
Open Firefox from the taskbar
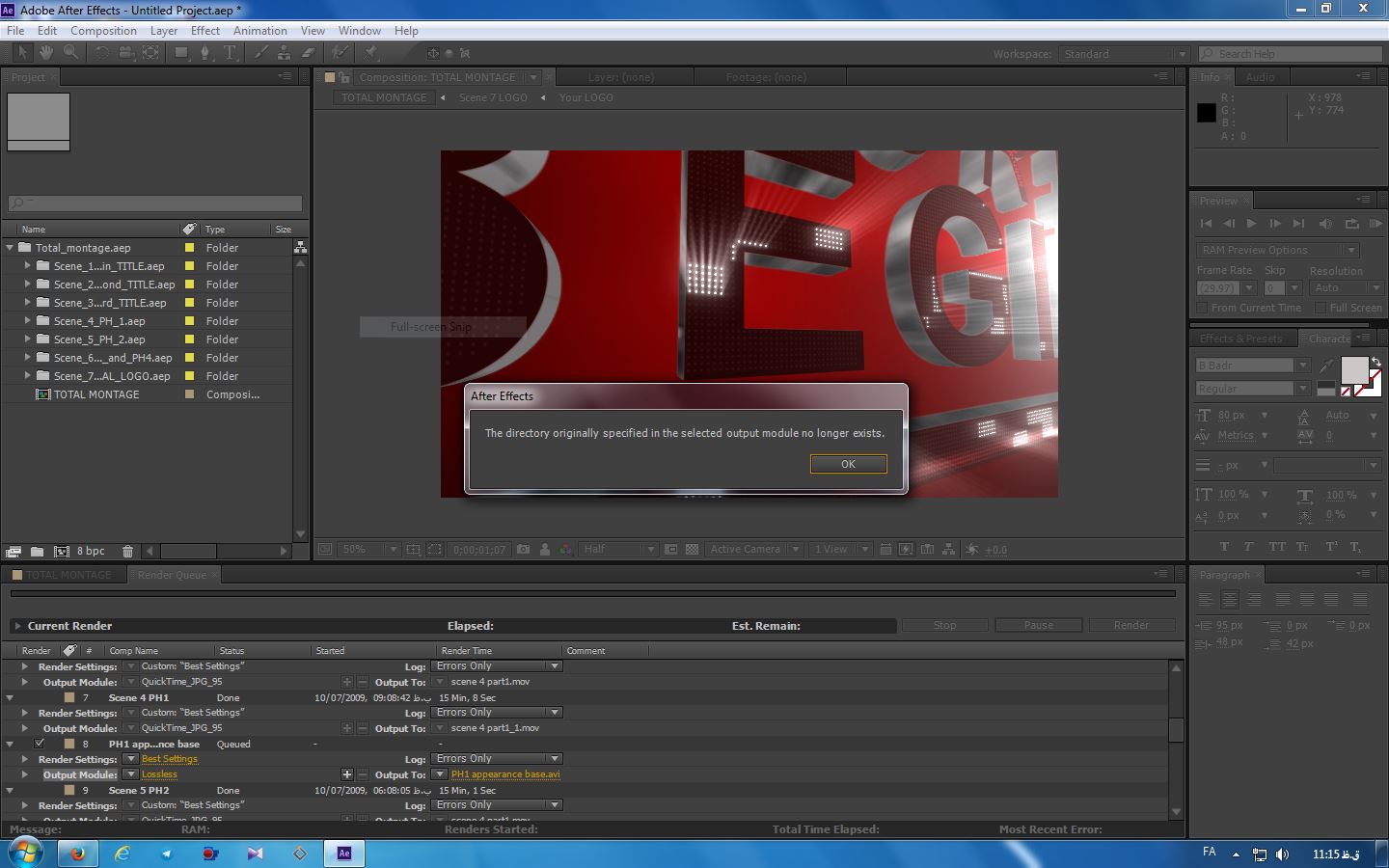77,854
